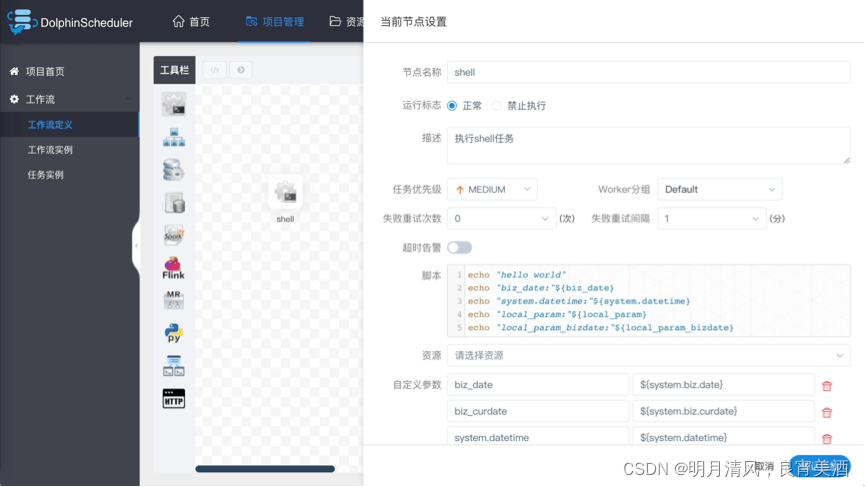Select the HTTP task tool icon
Image resolution: width=865 pixels, height=487 pixels.
point(174,399)
